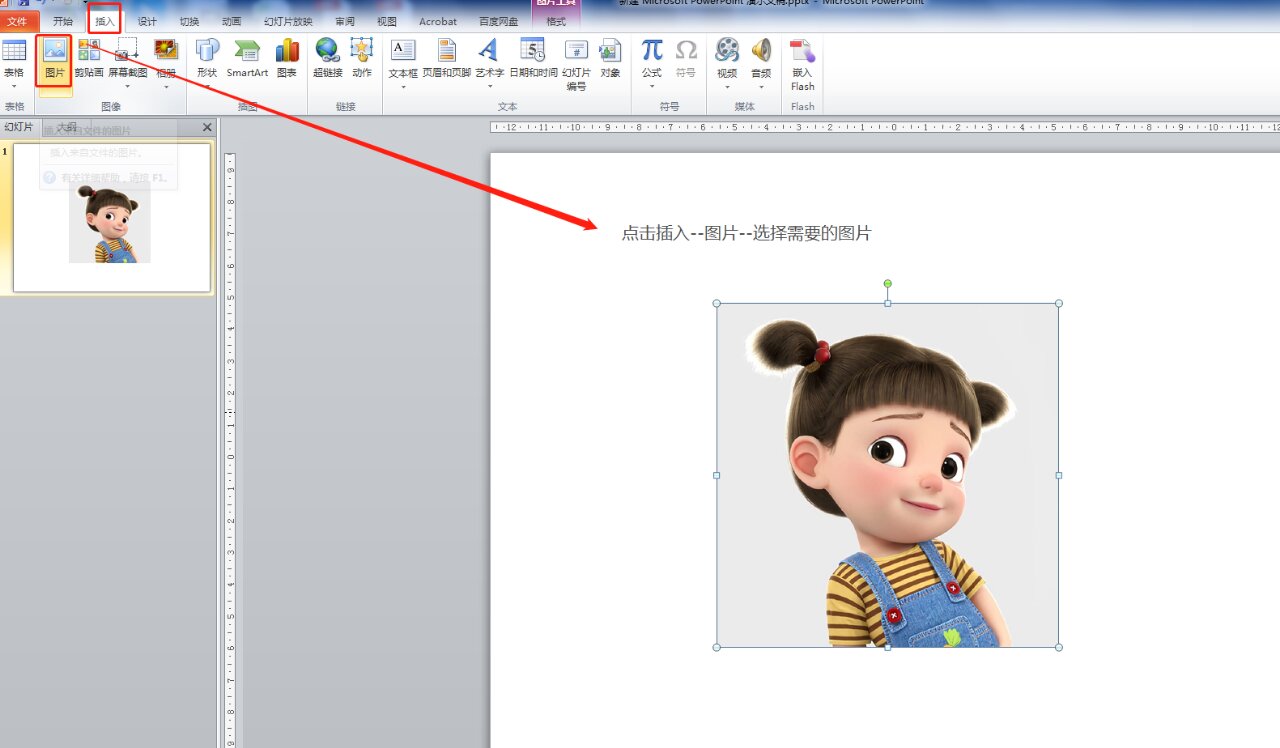
Task: Insert a 文本框 (Text Box)
Action: point(403,60)
